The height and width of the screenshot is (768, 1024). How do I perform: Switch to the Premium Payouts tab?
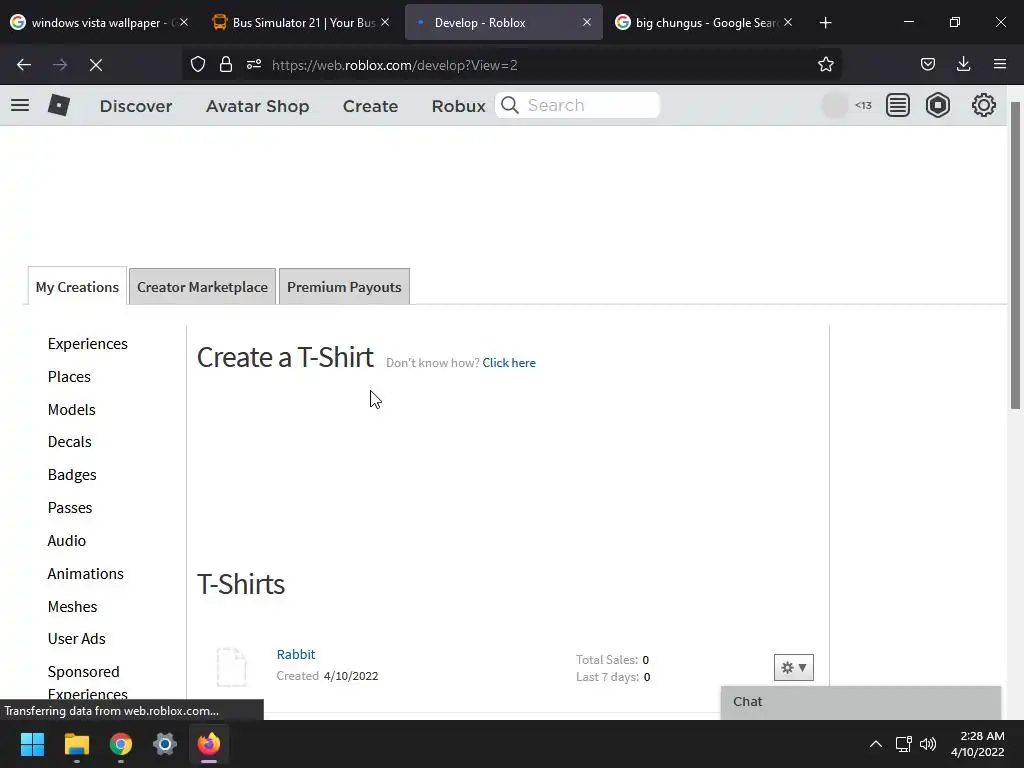(344, 287)
